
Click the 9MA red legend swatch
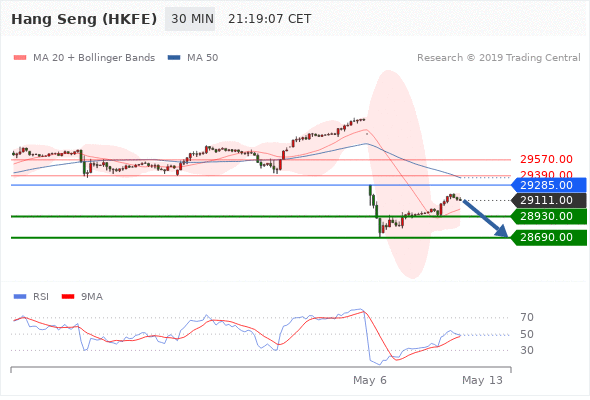click(x=68, y=297)
